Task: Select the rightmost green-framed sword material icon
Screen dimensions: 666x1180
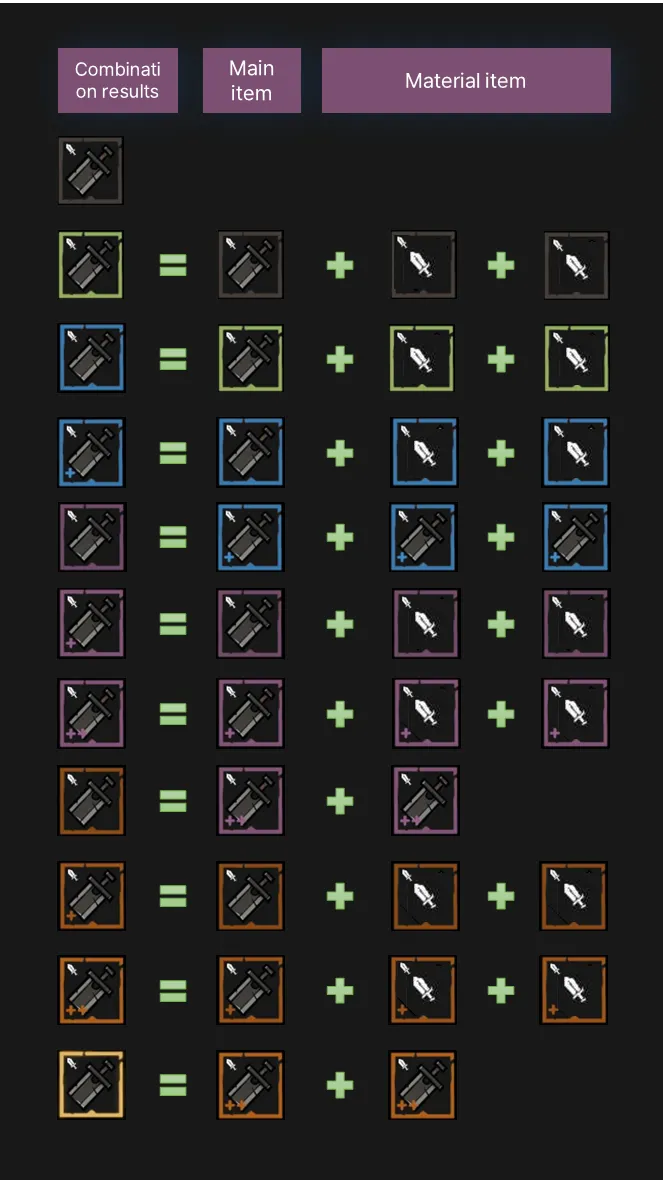Action: pyautogui.click(x=576, y=358)
